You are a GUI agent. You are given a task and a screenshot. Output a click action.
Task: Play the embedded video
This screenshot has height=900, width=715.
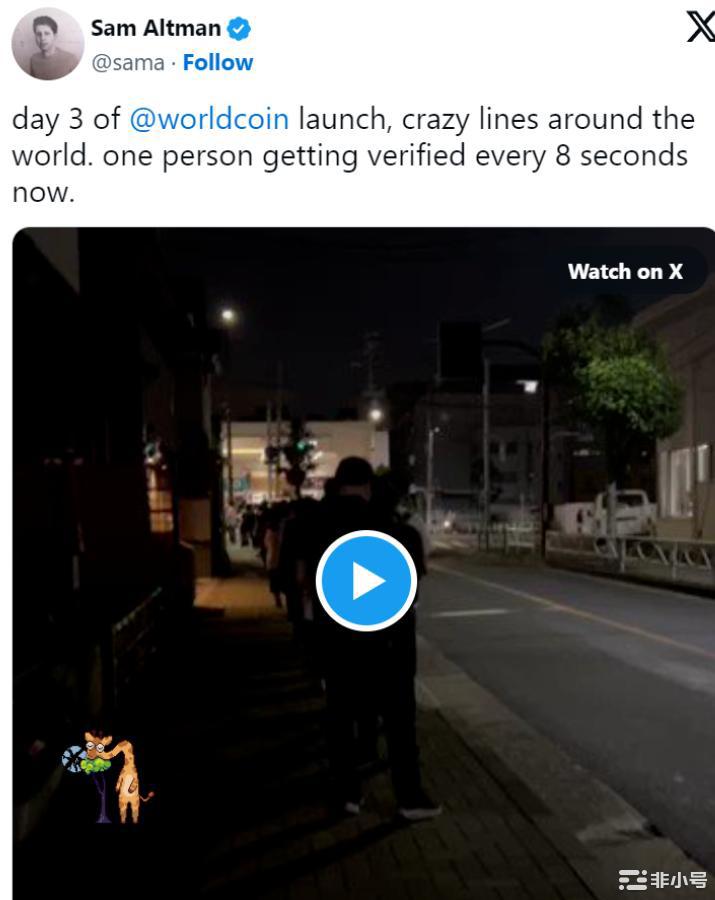[366, 580]
